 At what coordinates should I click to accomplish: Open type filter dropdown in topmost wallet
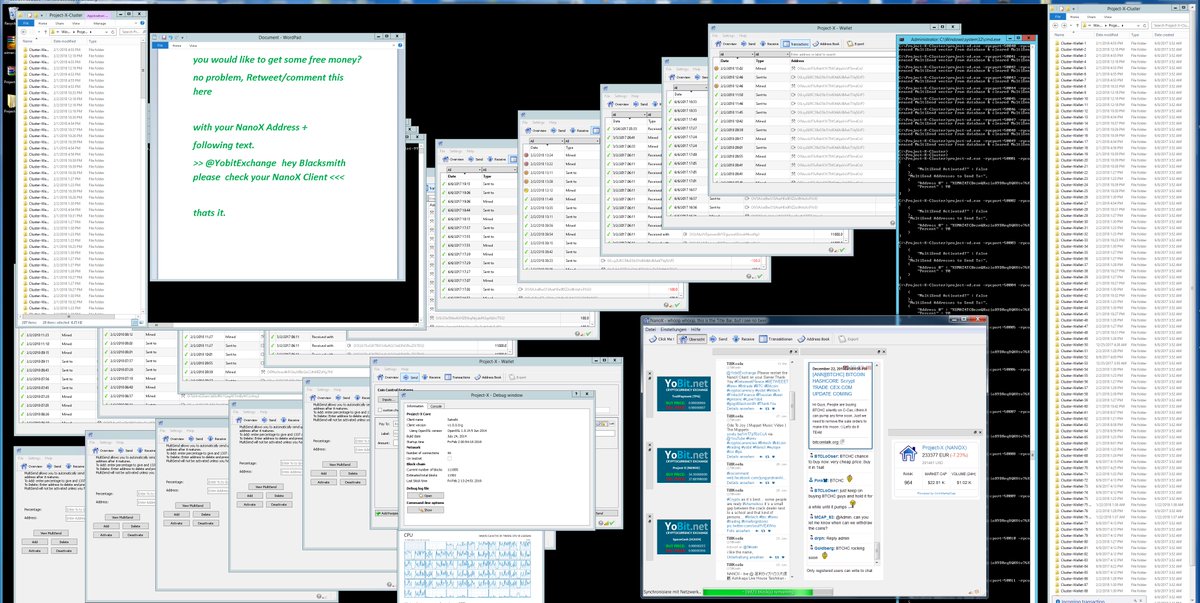point(772,54)
